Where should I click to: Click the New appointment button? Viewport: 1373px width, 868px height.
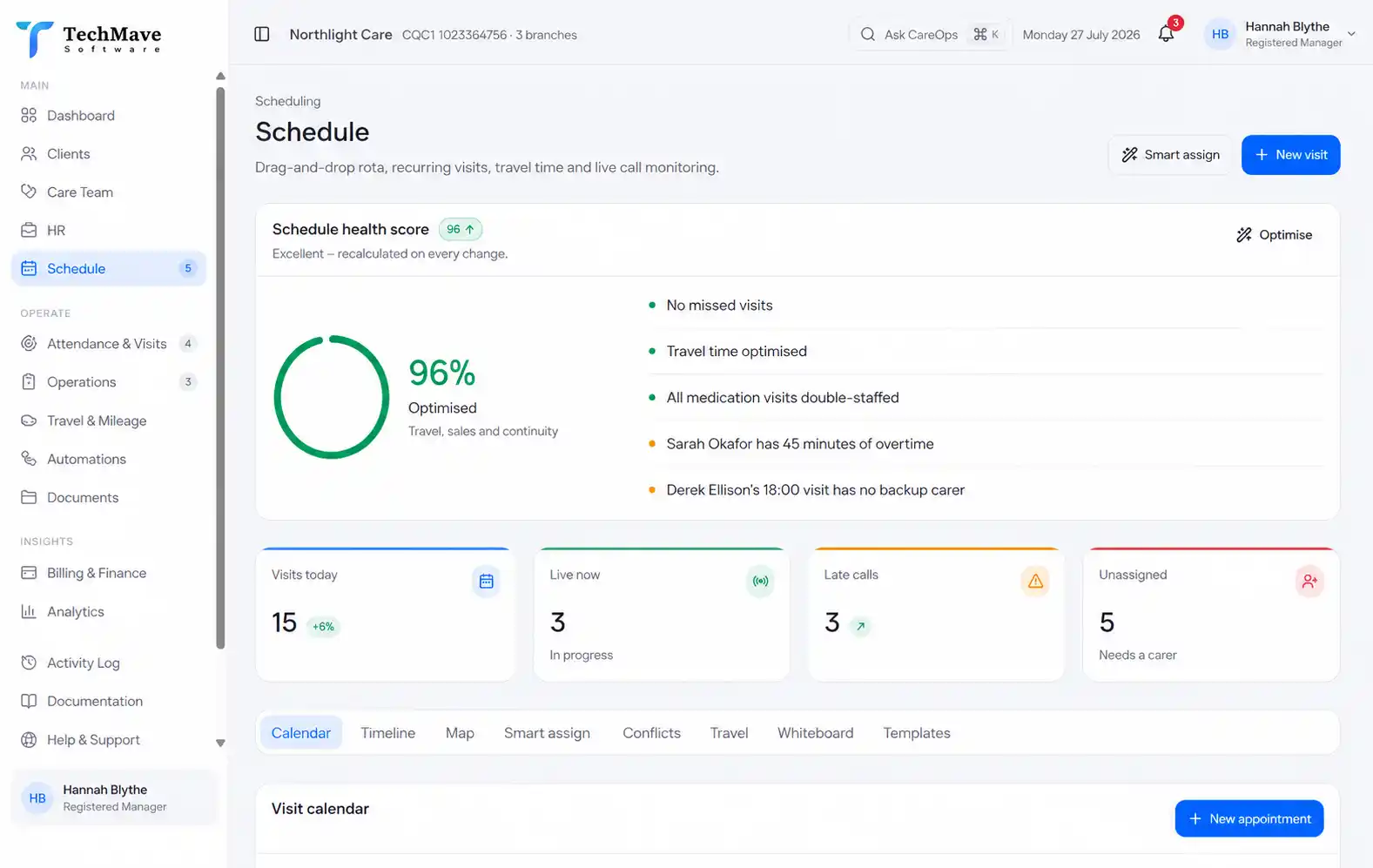click(1249, 818)
